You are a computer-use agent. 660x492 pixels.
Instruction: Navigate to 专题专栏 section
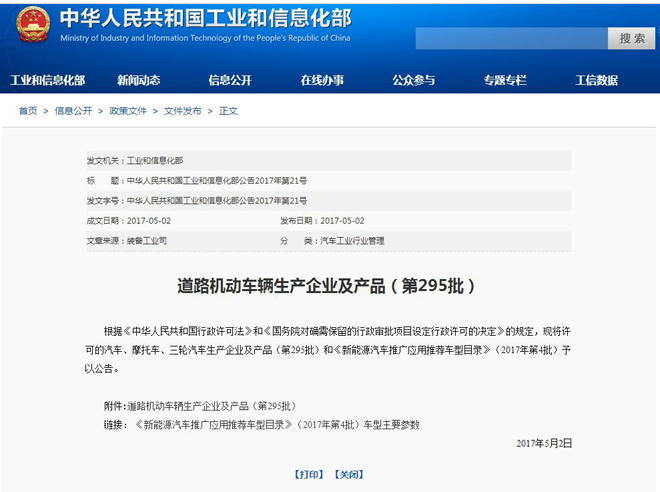505,81
